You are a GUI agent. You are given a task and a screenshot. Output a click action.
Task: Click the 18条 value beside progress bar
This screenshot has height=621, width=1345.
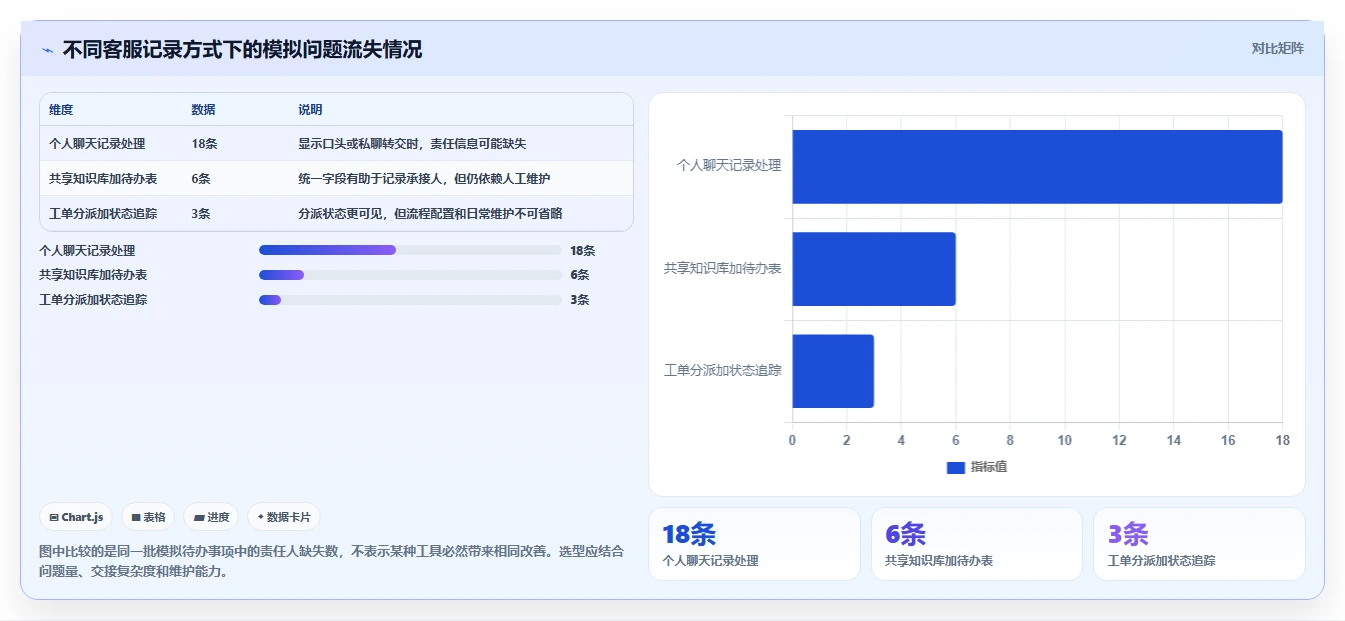pos(583,250)
